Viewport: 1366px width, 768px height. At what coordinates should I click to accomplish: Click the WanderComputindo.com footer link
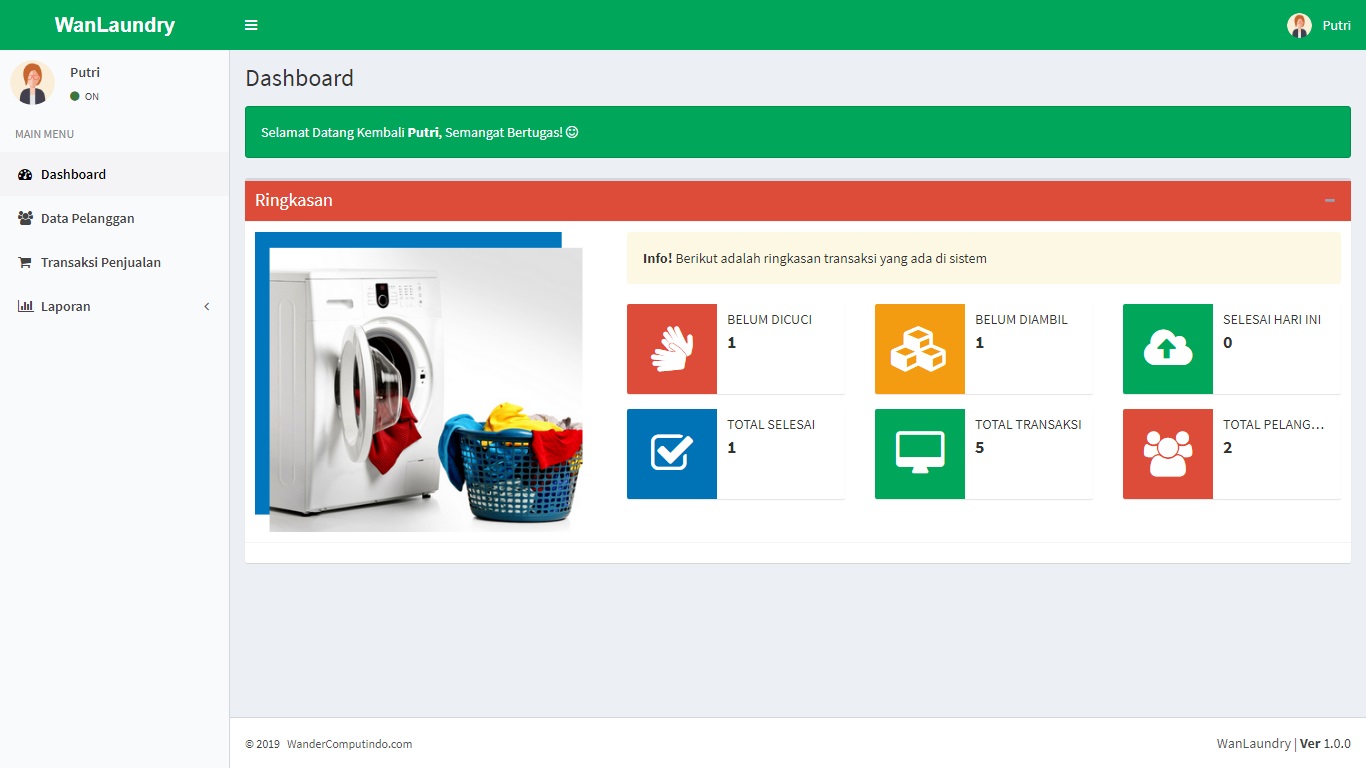349,744
